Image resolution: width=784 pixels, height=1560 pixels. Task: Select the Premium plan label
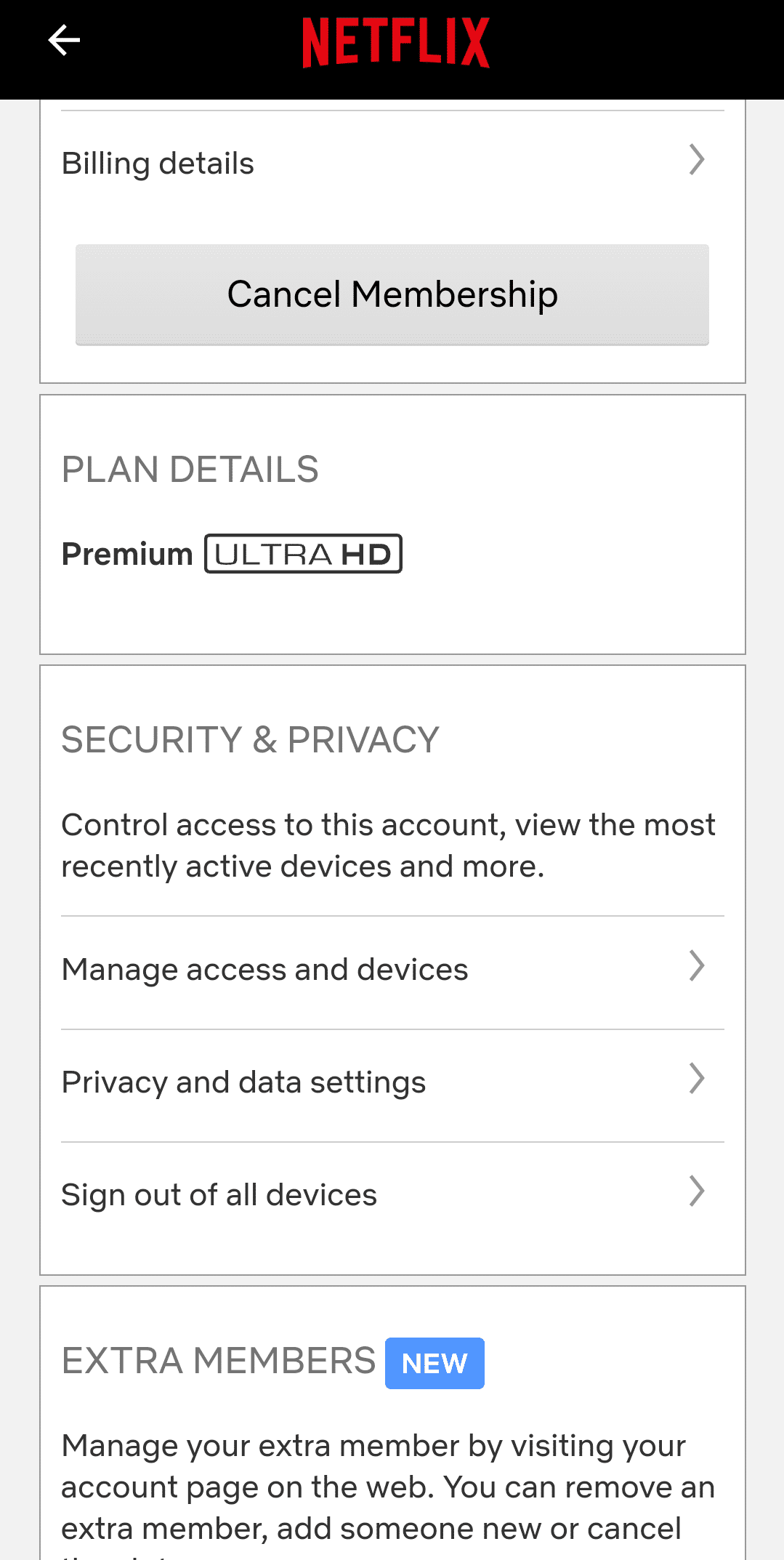pyautogui.click(x=127, y=554)
